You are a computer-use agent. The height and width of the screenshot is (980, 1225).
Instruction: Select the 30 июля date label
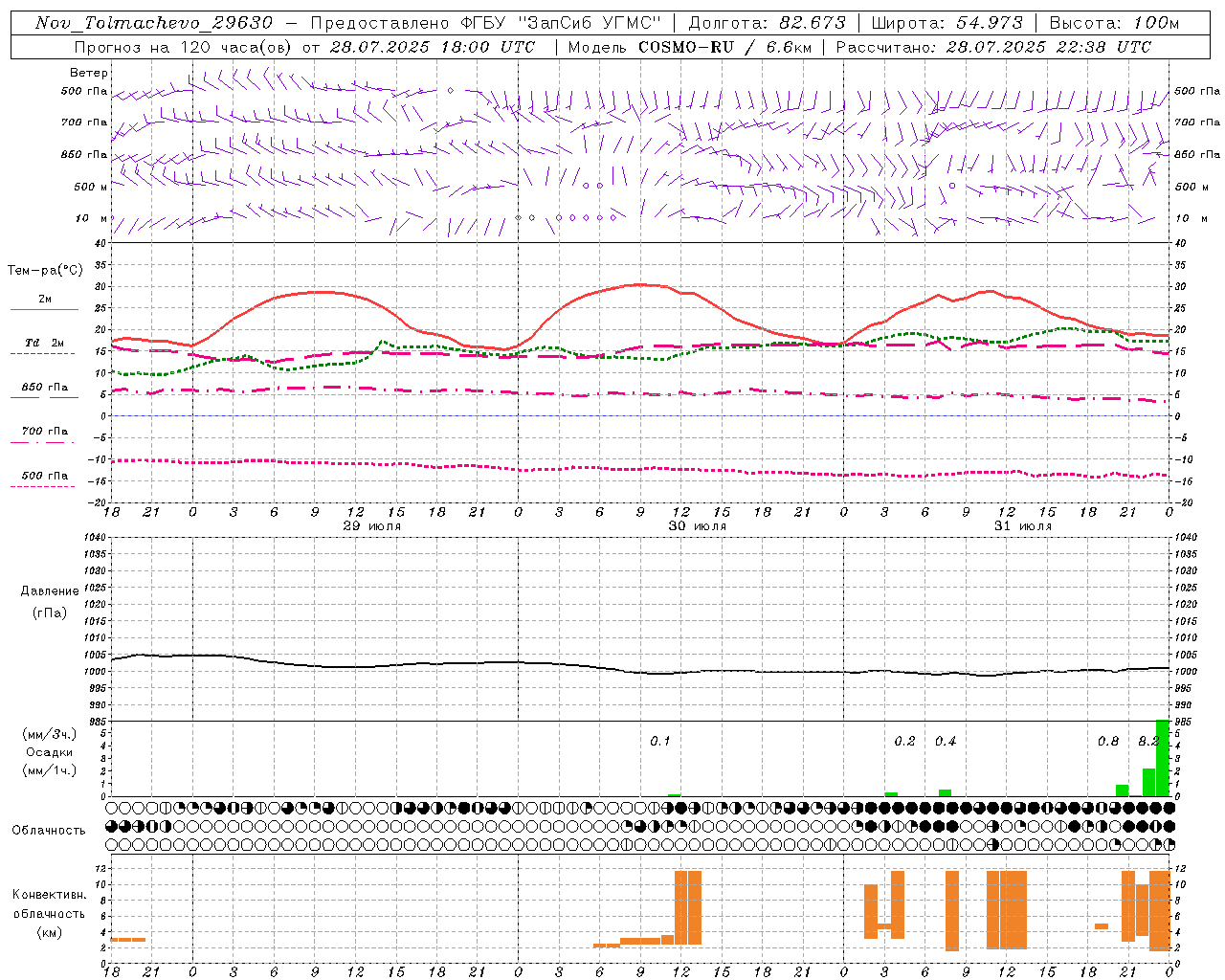coord(697,526)
